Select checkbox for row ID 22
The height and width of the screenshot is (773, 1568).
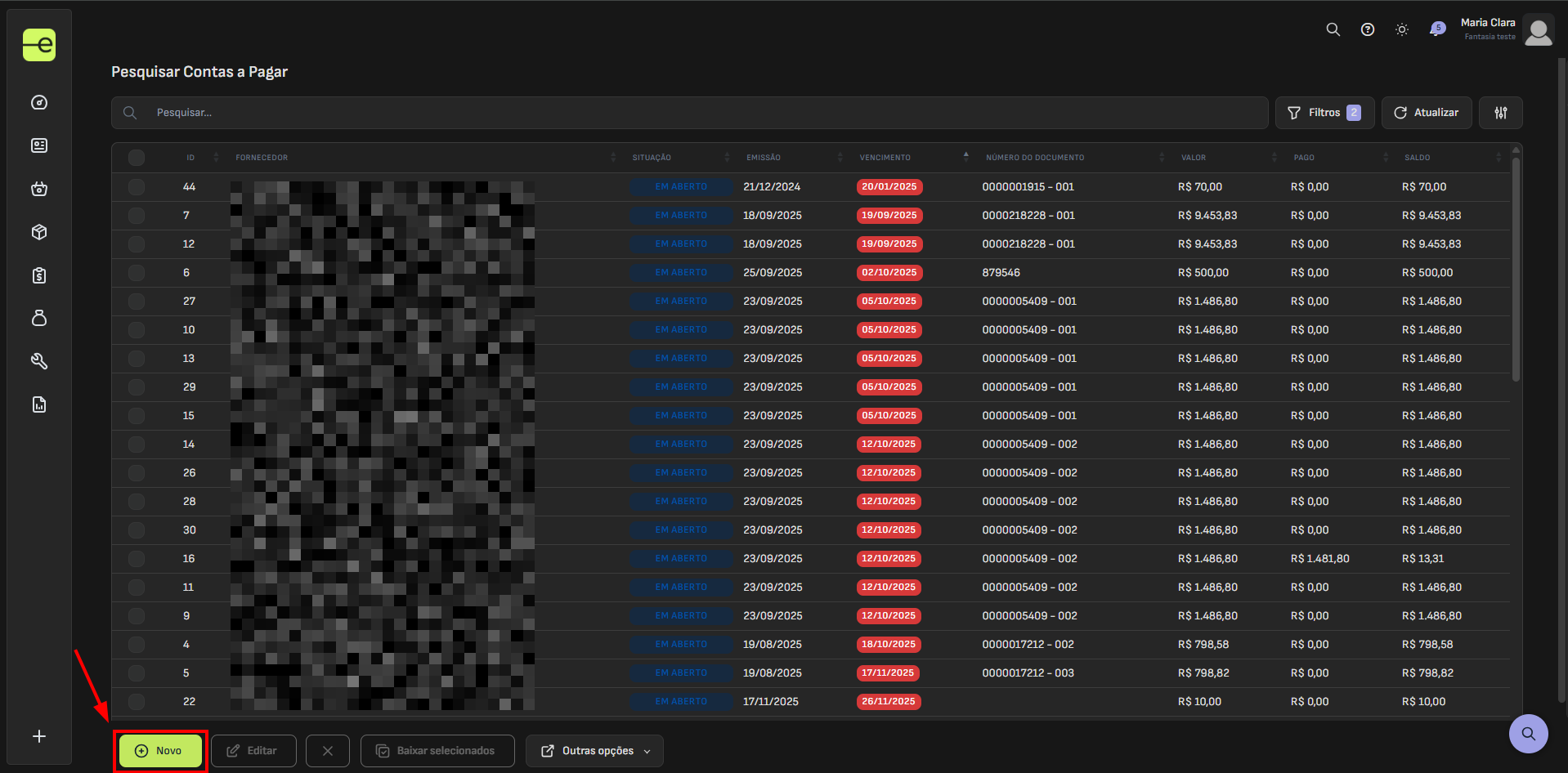tap(137, 702)
